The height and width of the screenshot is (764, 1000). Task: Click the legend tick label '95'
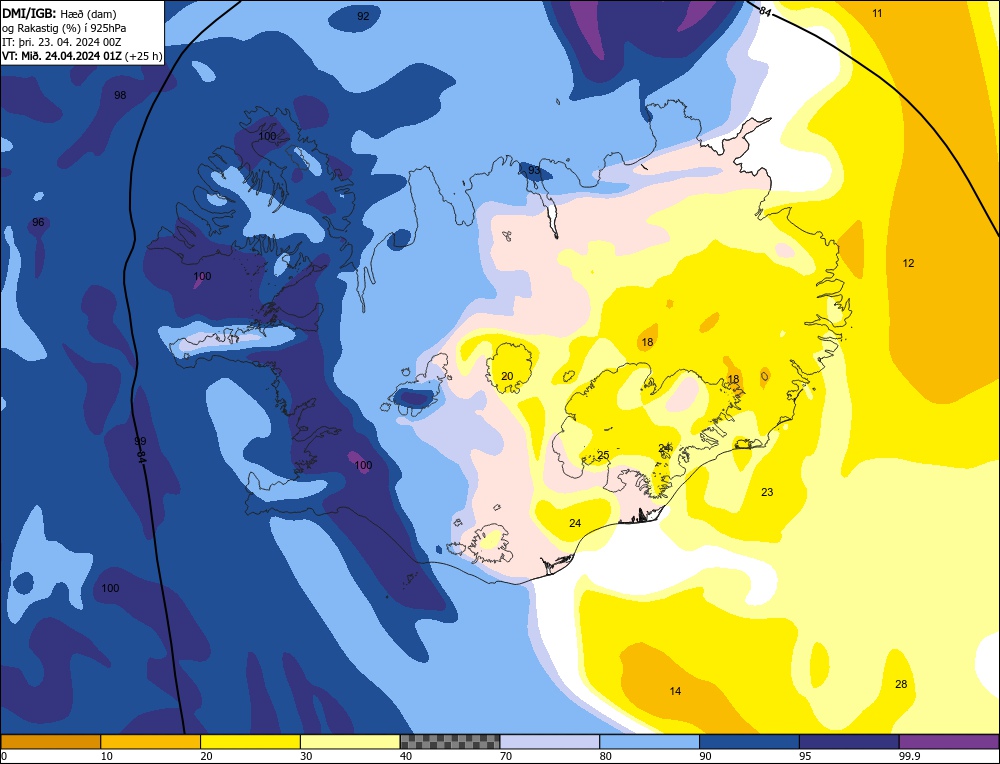click(805, 756)
